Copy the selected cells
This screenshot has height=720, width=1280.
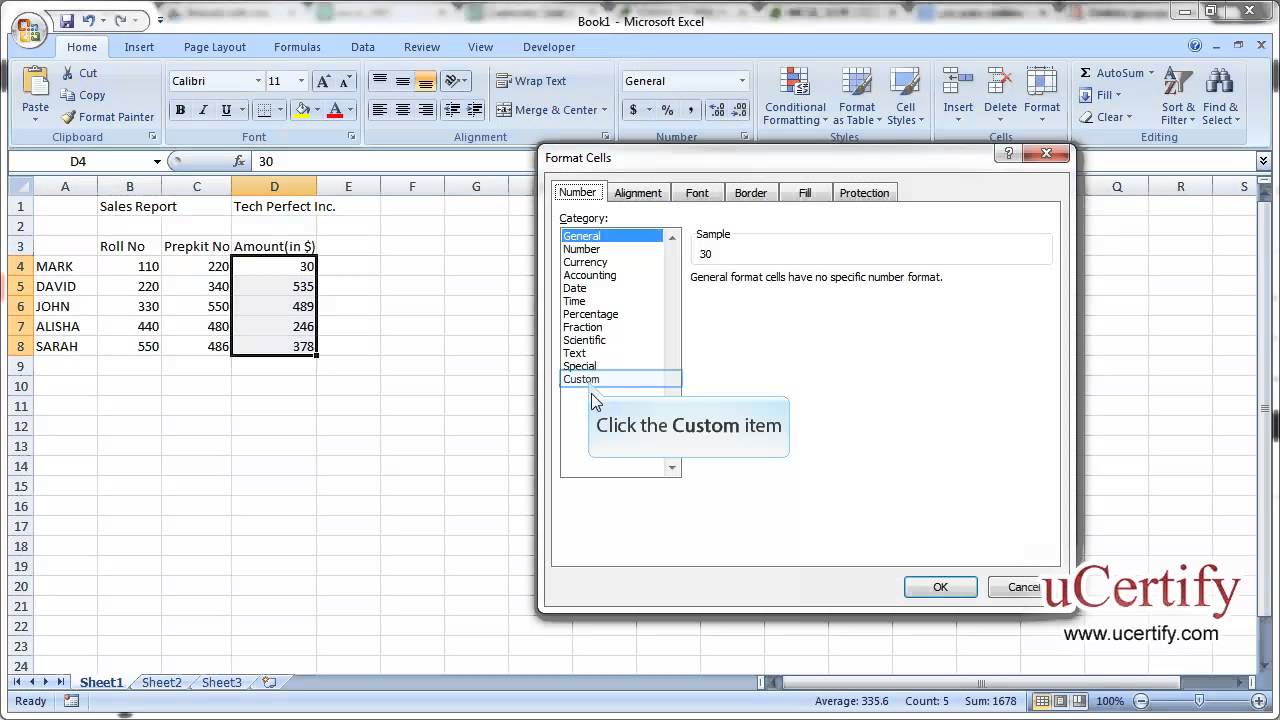(83, 95)
